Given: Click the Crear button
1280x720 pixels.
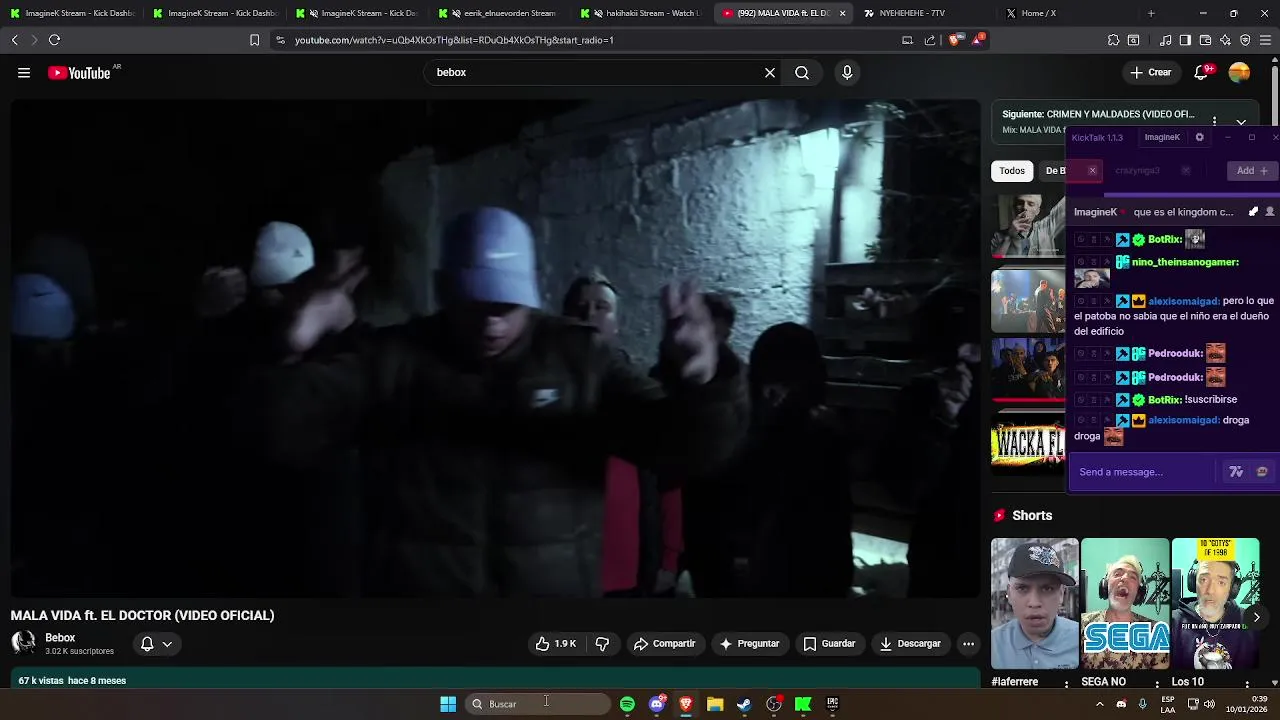Looking at the screenshot, I should (1150, 72).
